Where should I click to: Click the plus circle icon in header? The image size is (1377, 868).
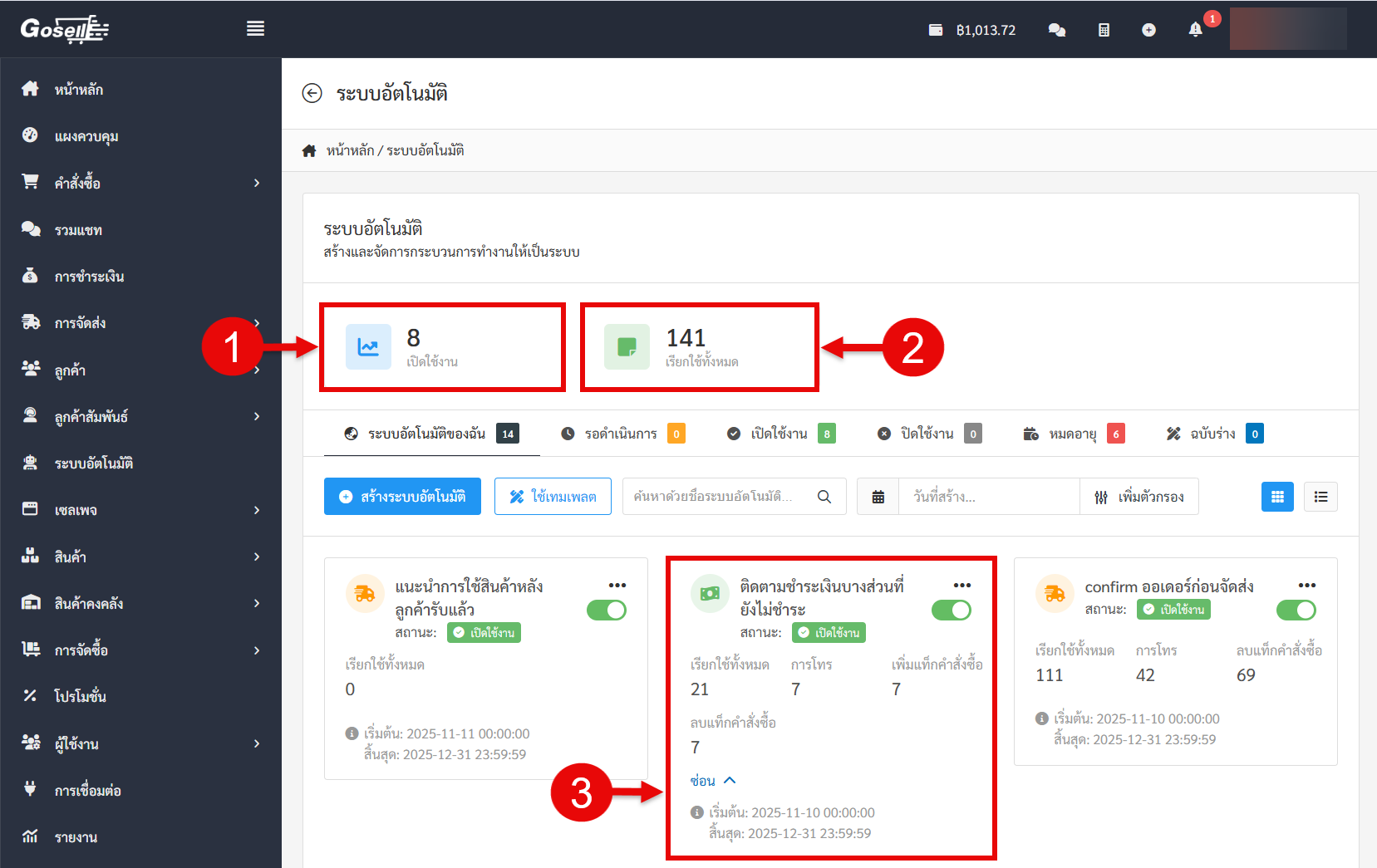[1148, 30]
